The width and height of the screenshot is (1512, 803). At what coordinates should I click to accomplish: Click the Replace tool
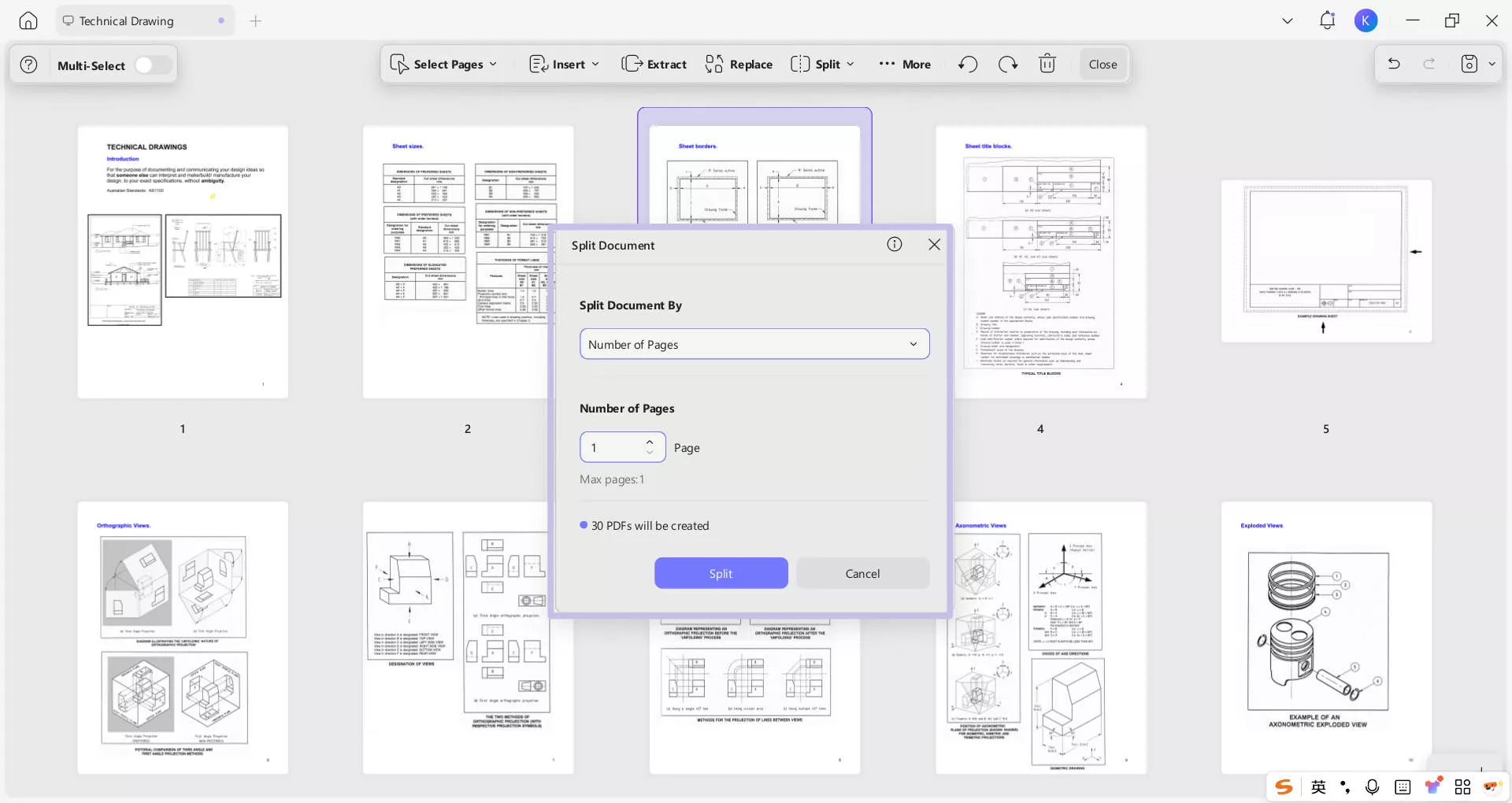coord(739,65)
